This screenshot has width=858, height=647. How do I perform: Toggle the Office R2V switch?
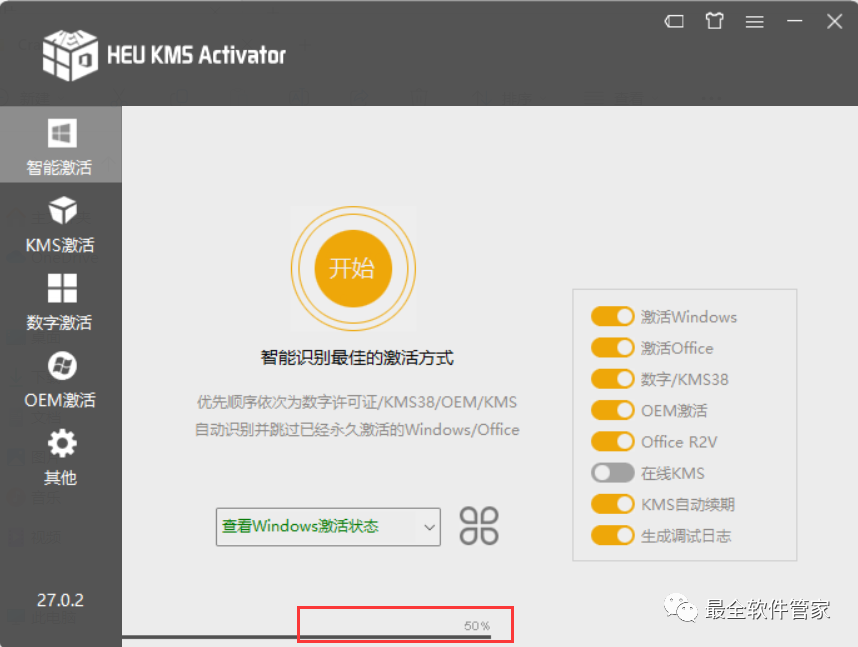click(612, 441)
